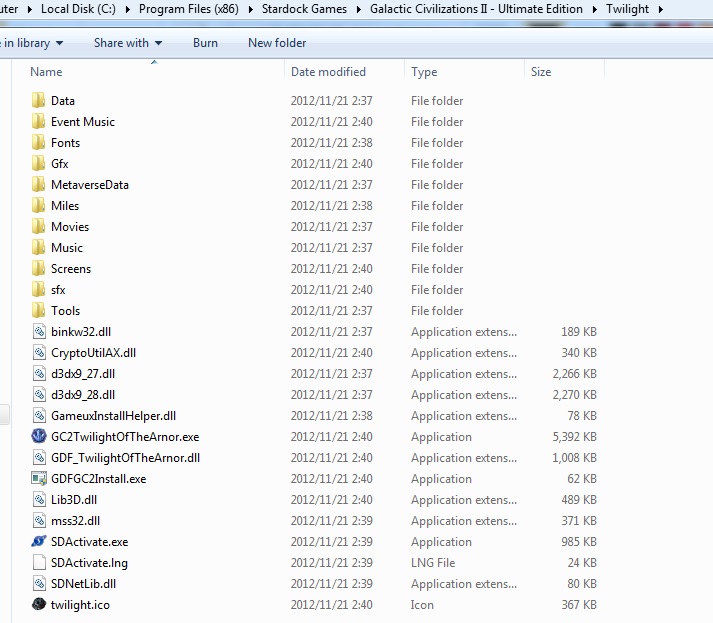Click the Lib3D.dll file icon
713x623 pixels.
pos(39,499)
